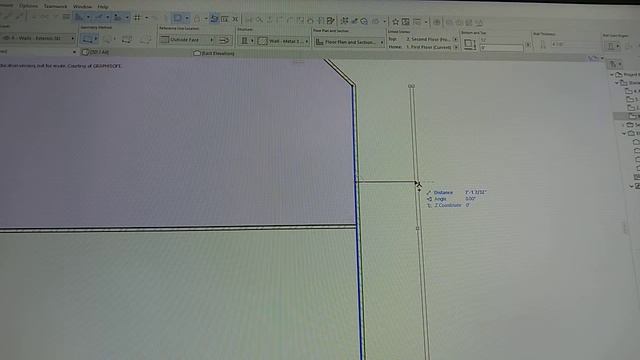This screenshot has height=360, width=640.
Task: Select the rectangular wall geometry method
Action: 127,40
